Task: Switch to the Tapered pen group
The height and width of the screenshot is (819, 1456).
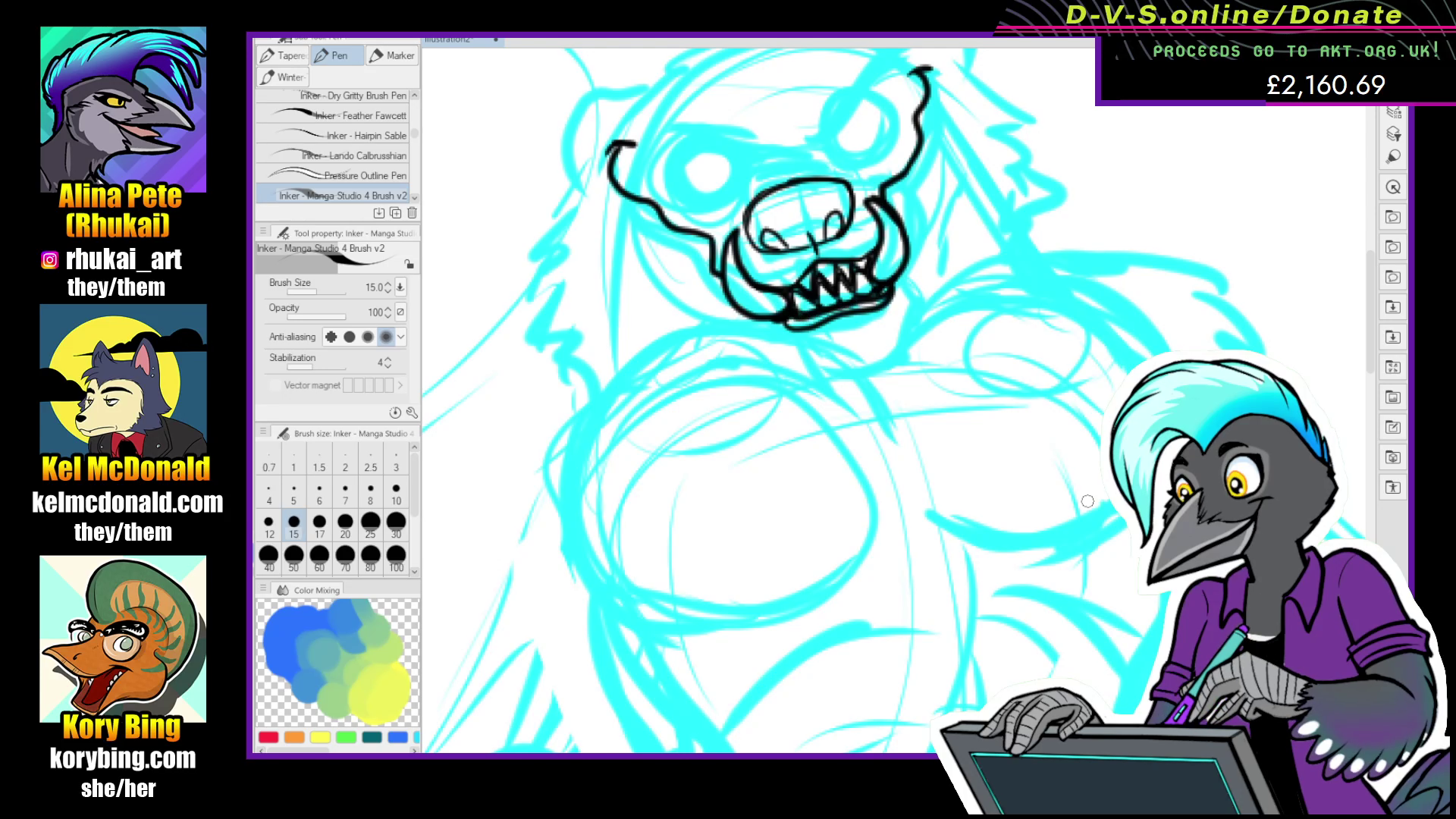Action: tap(283, 55)
